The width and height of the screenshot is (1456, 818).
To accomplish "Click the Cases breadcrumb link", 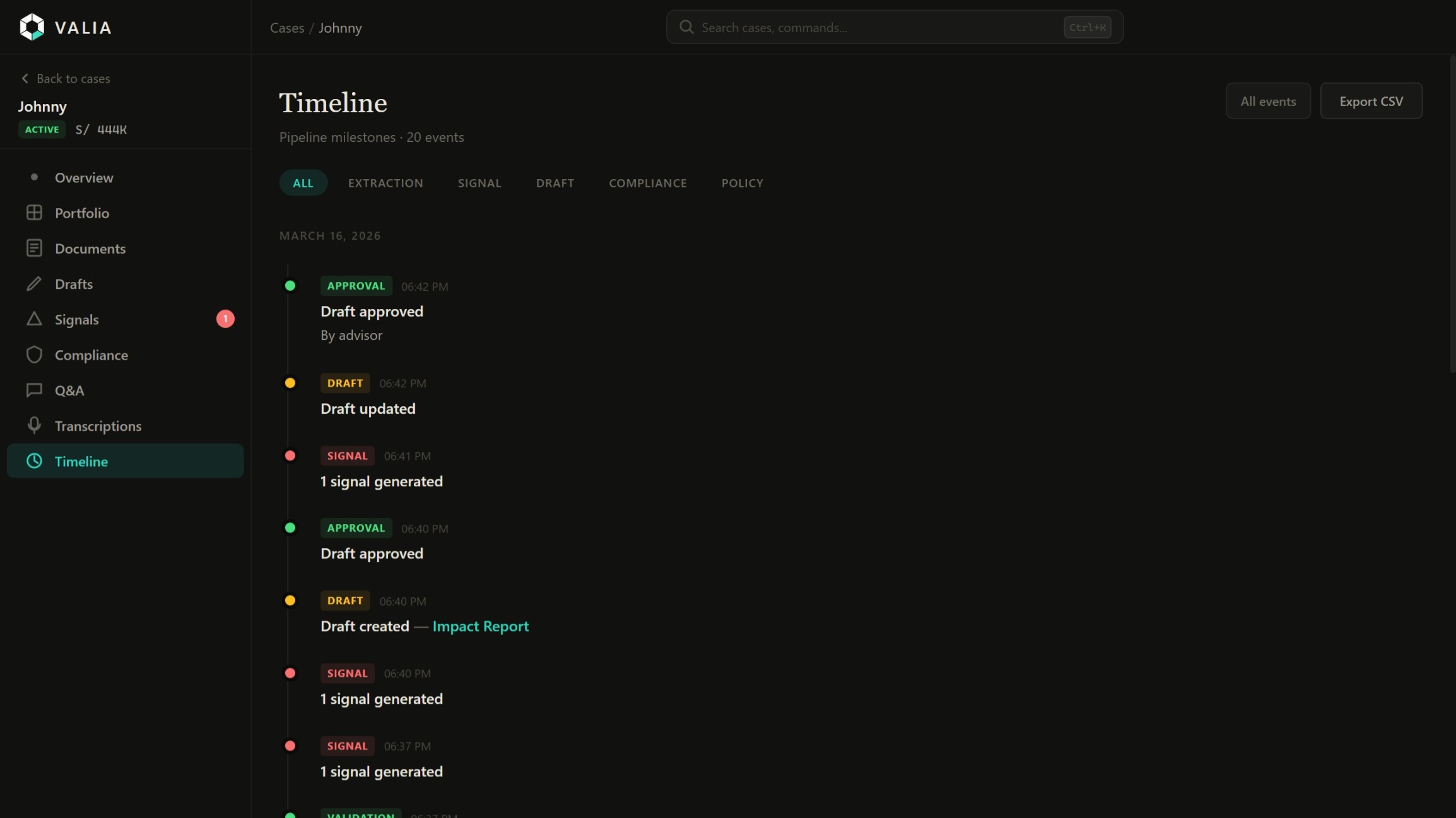I will coord(287,28).
